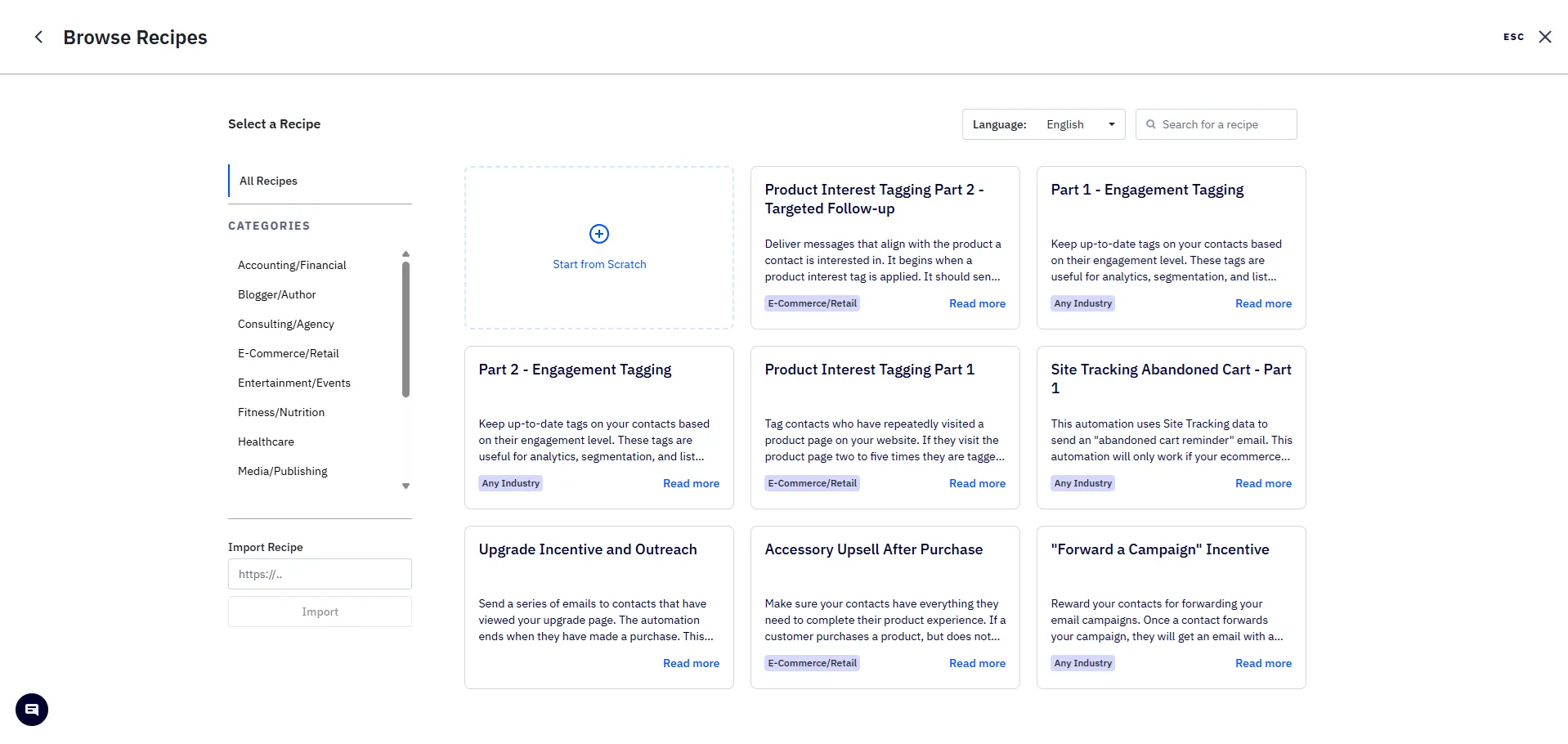This screenshot has height=744, width=1568.
Task: Click the categories list scrollbar thumb
Action: tap(405, 327)
